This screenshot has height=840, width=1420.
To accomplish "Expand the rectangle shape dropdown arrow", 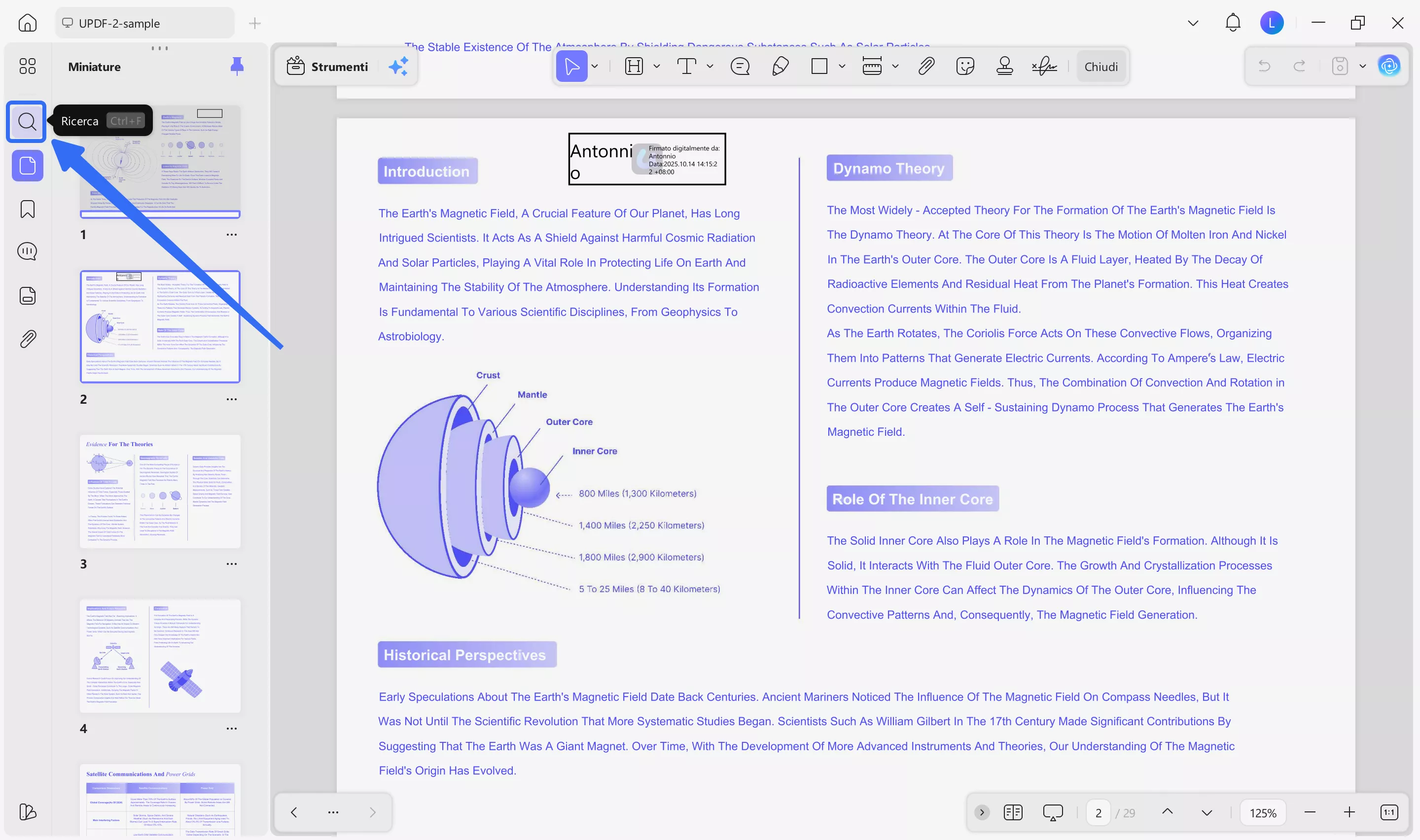I will click(842, 66).
